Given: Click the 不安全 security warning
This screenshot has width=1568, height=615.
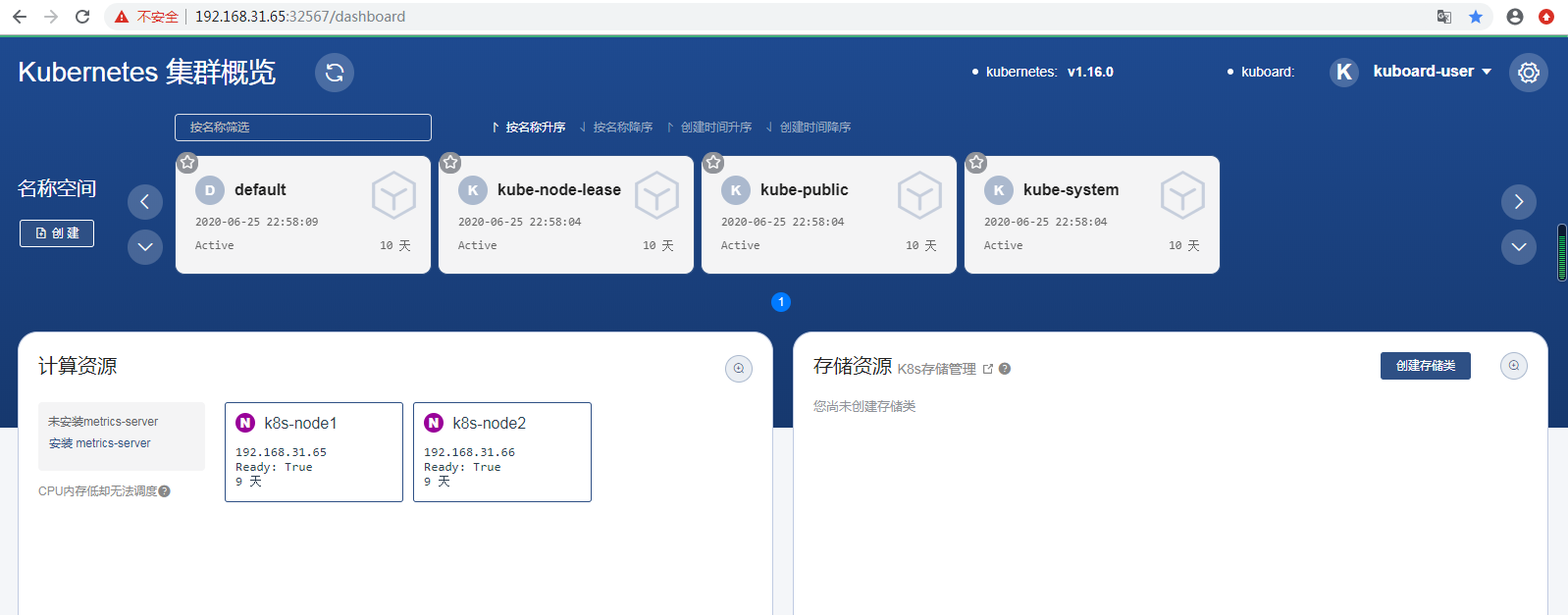Looking at the screenshot, I should pos(147,17).
